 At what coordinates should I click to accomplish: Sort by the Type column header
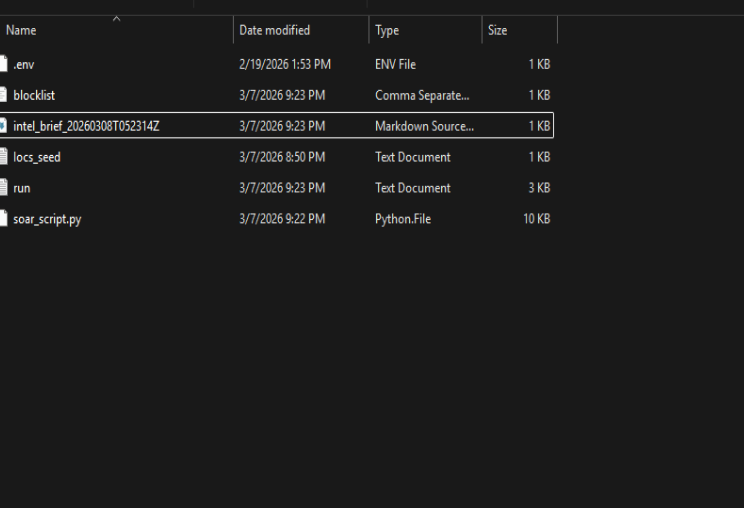(387, 31)
